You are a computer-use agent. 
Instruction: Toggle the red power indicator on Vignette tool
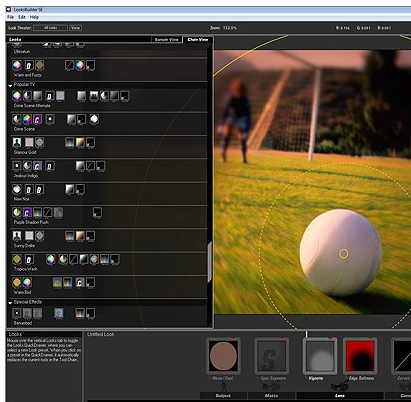tap(330, 339)
